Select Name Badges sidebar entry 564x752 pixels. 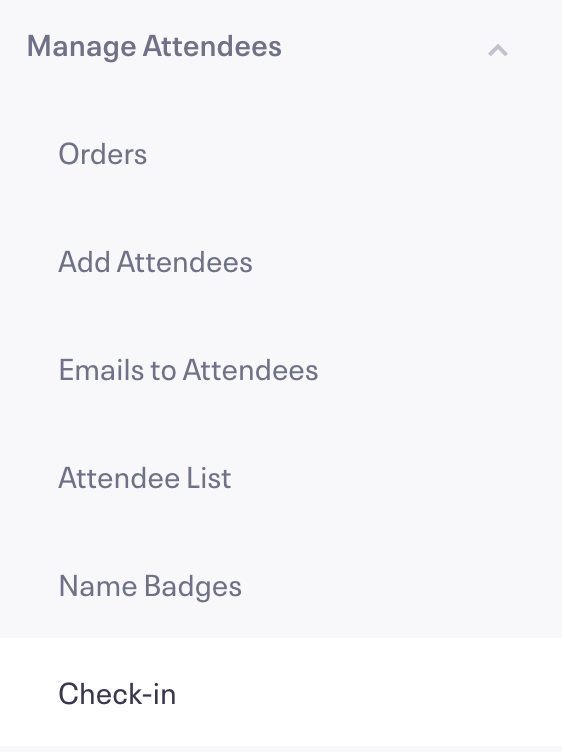coord(150,586)
